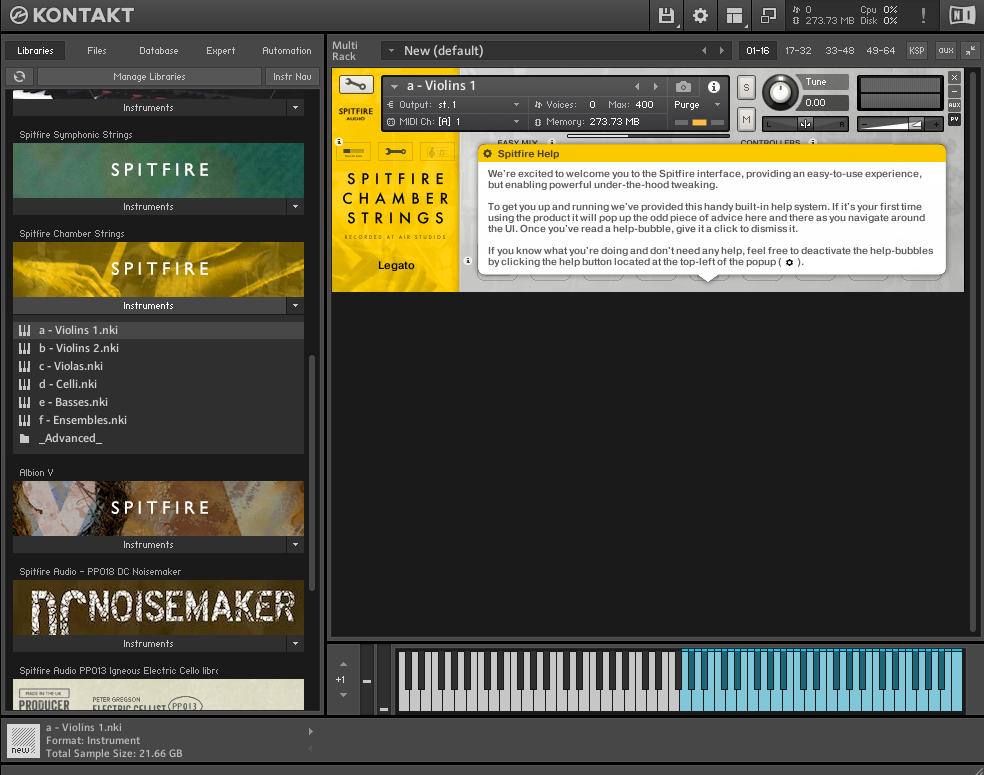The height and width of the screenshot is (775, 984).
Task: Click gear icon in Spitfire Help popup
Action: (x=488, y=154)
